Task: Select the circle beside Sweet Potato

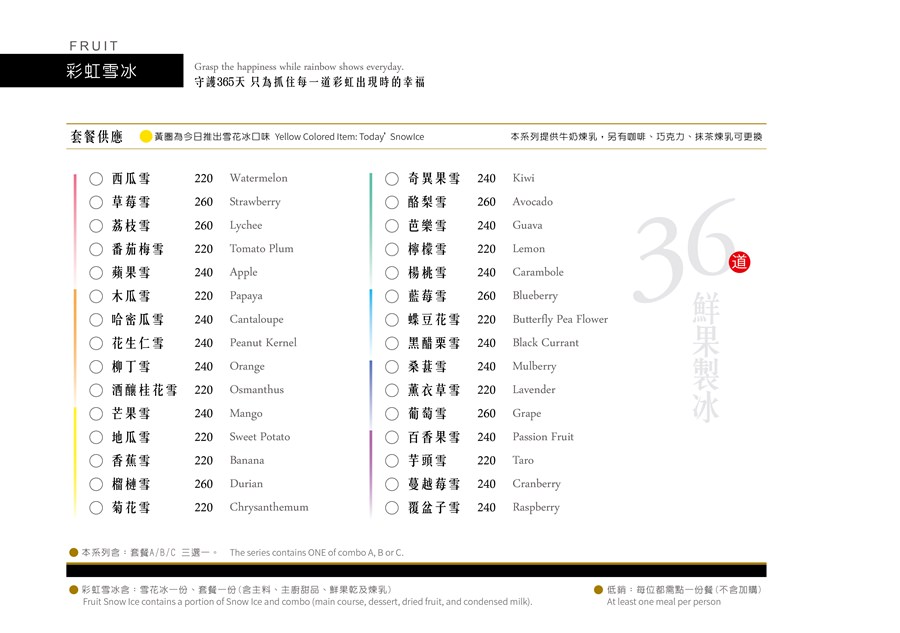Action: [96, 437]
